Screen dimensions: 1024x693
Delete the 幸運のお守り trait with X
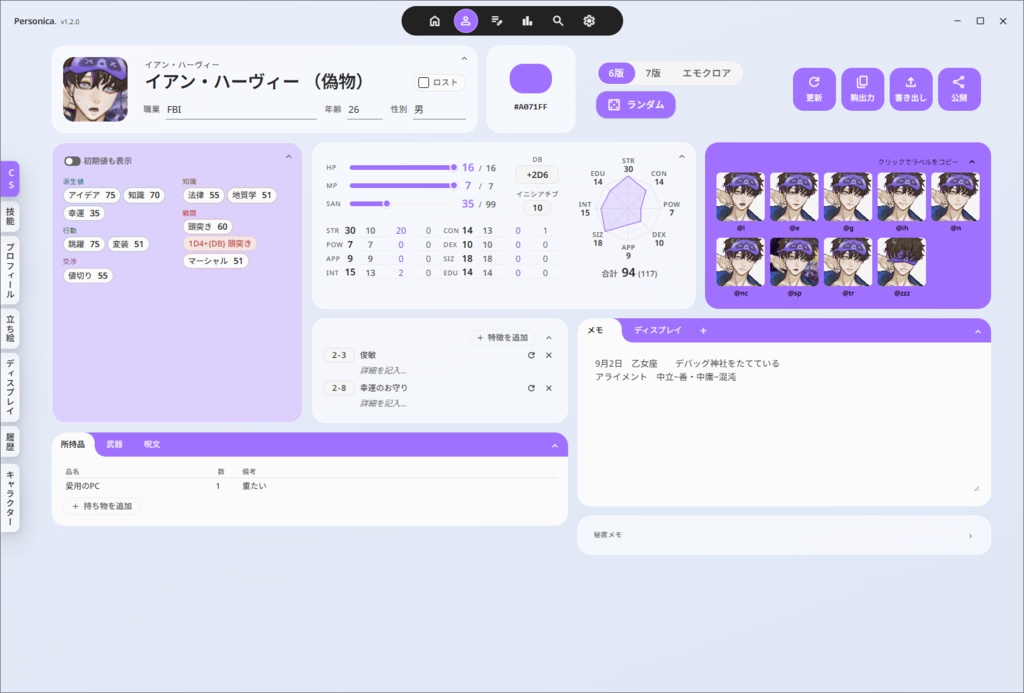point(549,387)
